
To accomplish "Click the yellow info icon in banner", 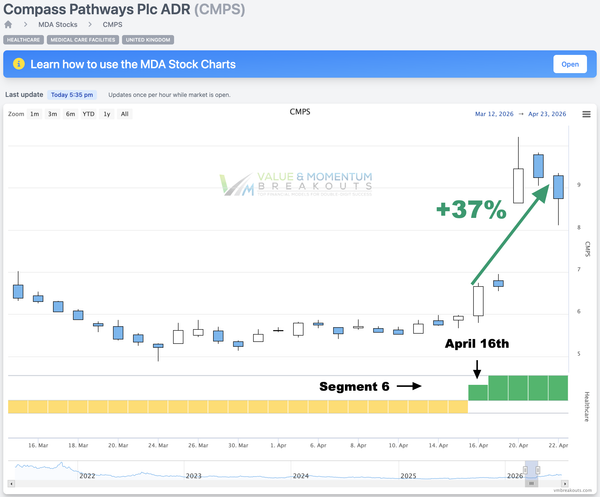I will click(19, 64).
